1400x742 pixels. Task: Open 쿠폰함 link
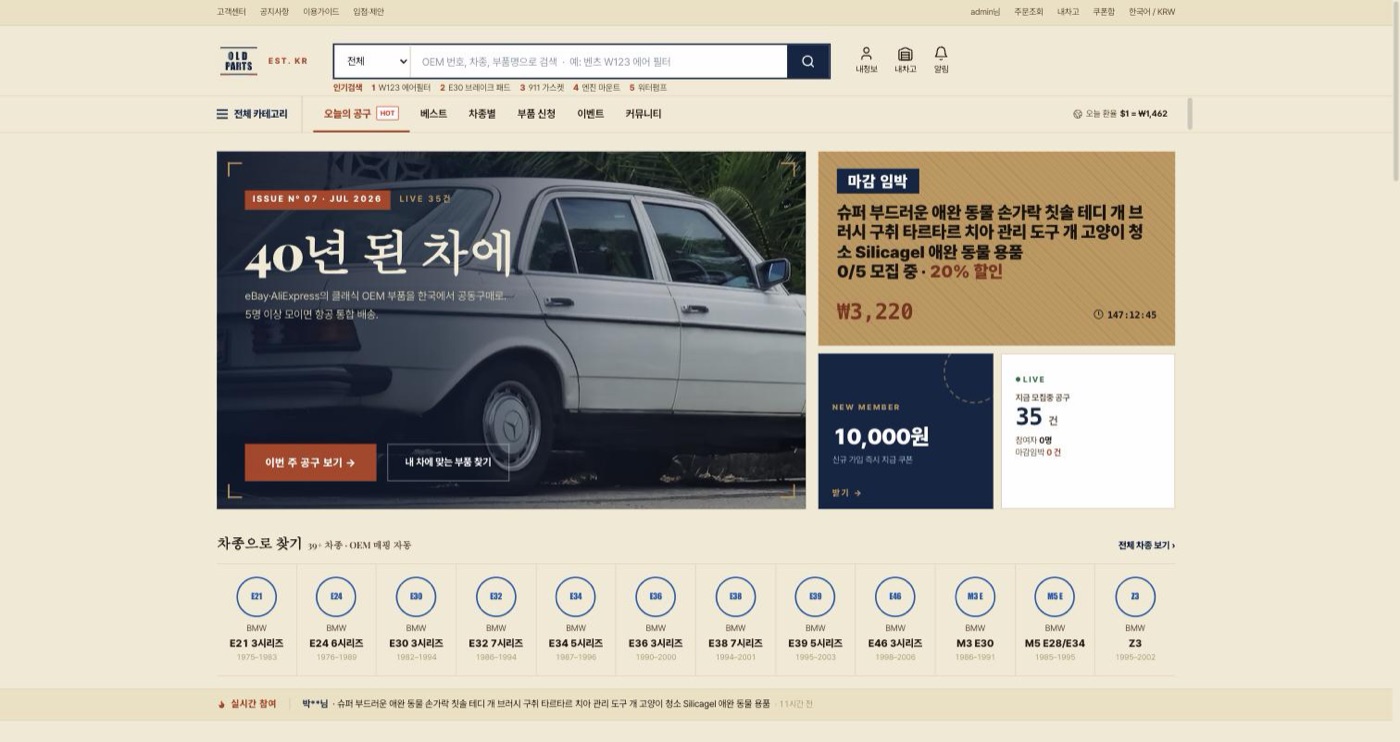(x=1103, y=12)
